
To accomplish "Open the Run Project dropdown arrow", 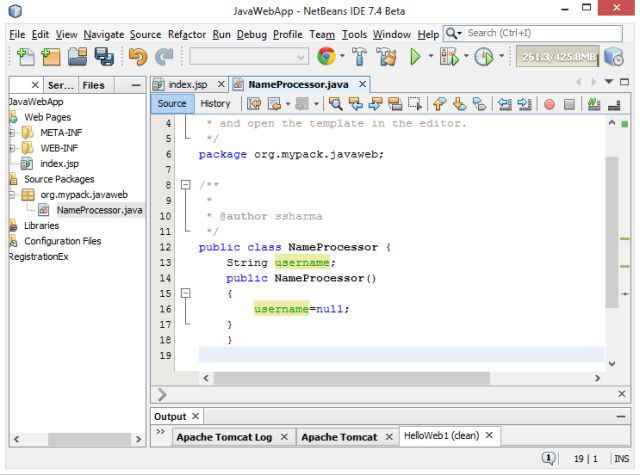I will pos(431,56).
